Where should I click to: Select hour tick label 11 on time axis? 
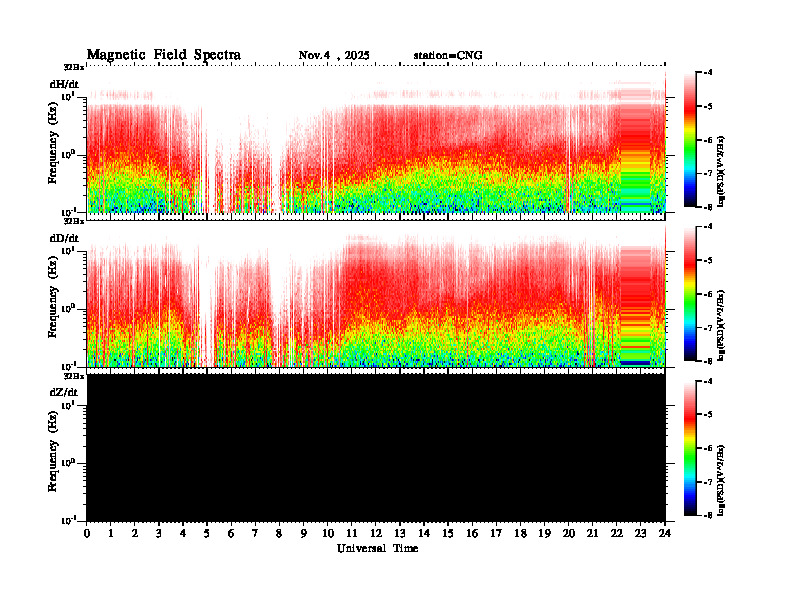[352, 533]
